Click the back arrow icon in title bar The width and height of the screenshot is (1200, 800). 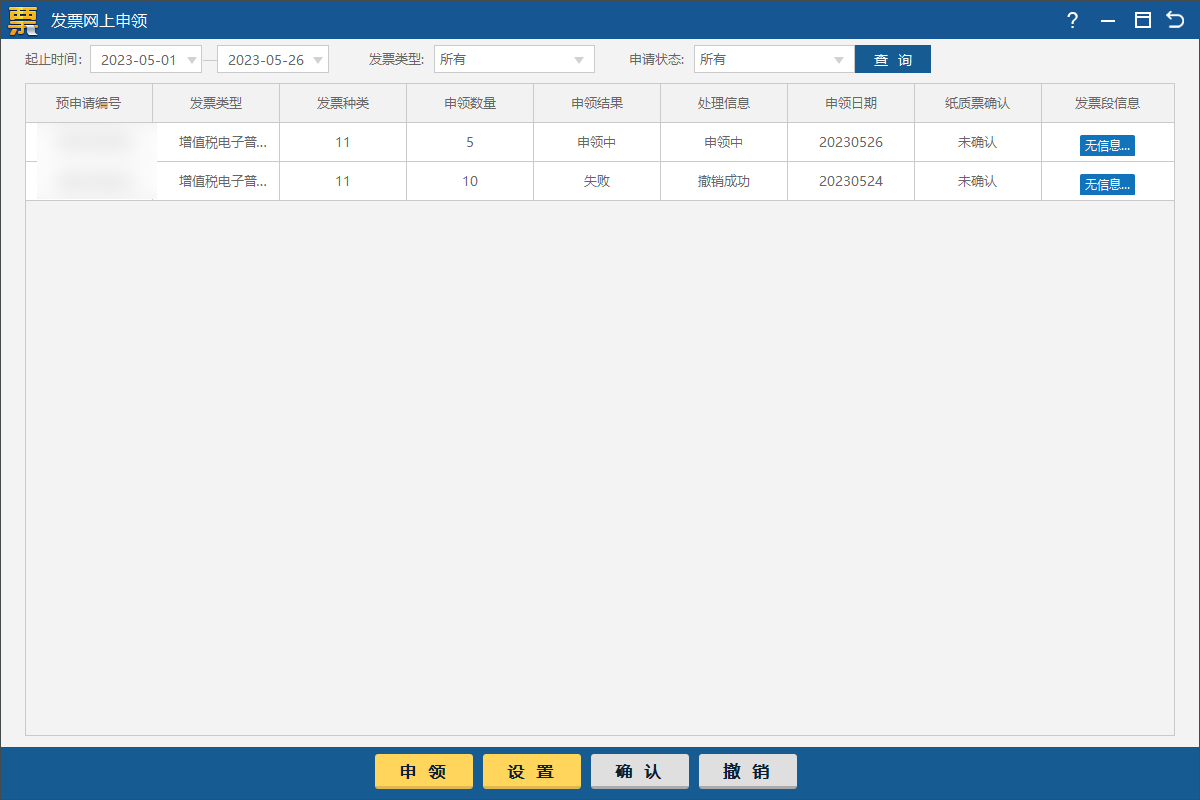tap(1177, 20)
